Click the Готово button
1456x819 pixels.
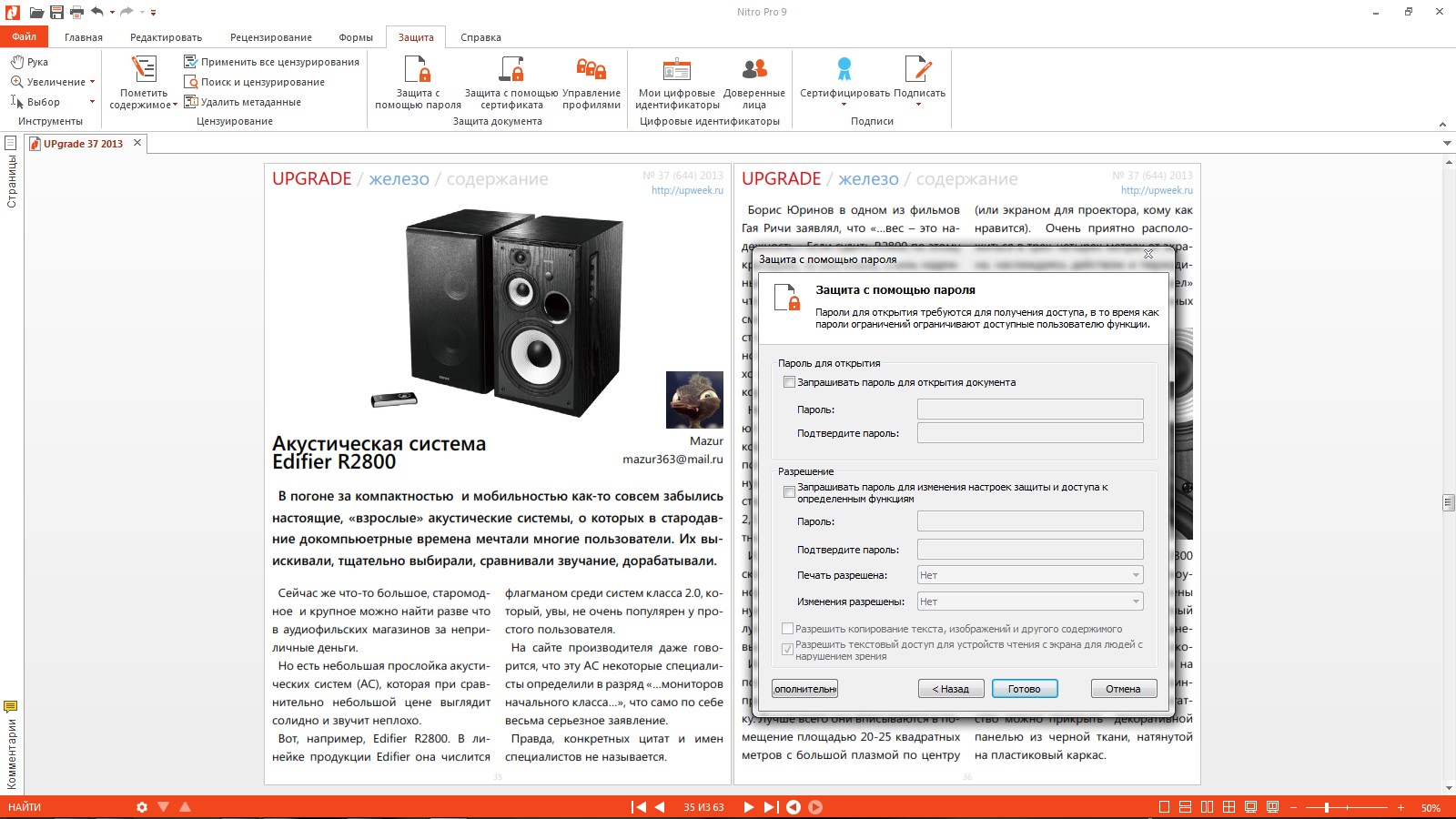pos(1025,689)
